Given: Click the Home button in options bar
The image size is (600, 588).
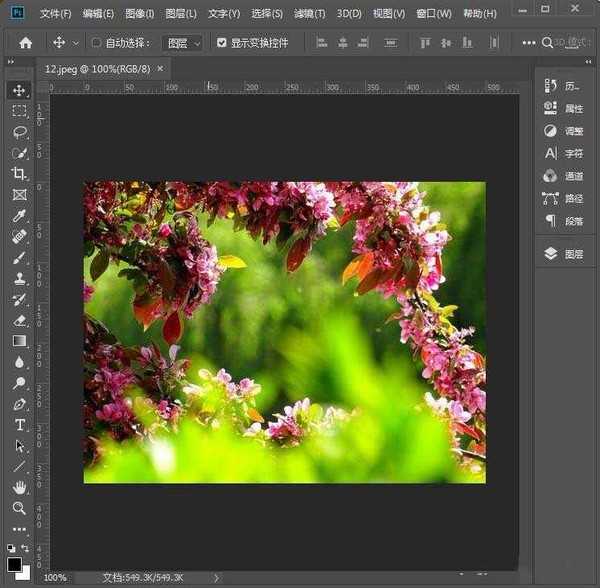Looking at the screenshot, I should 26,43.
